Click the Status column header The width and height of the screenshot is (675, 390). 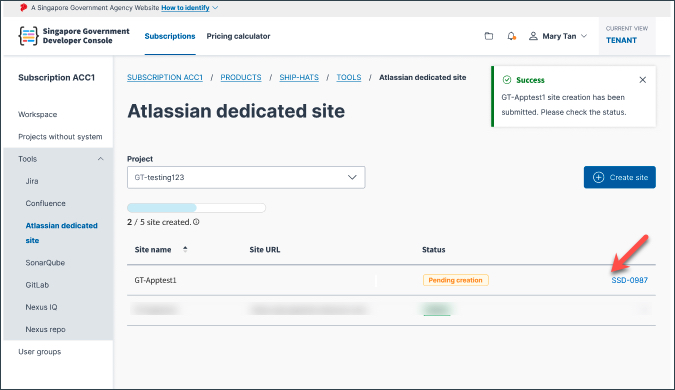(433, 250)
